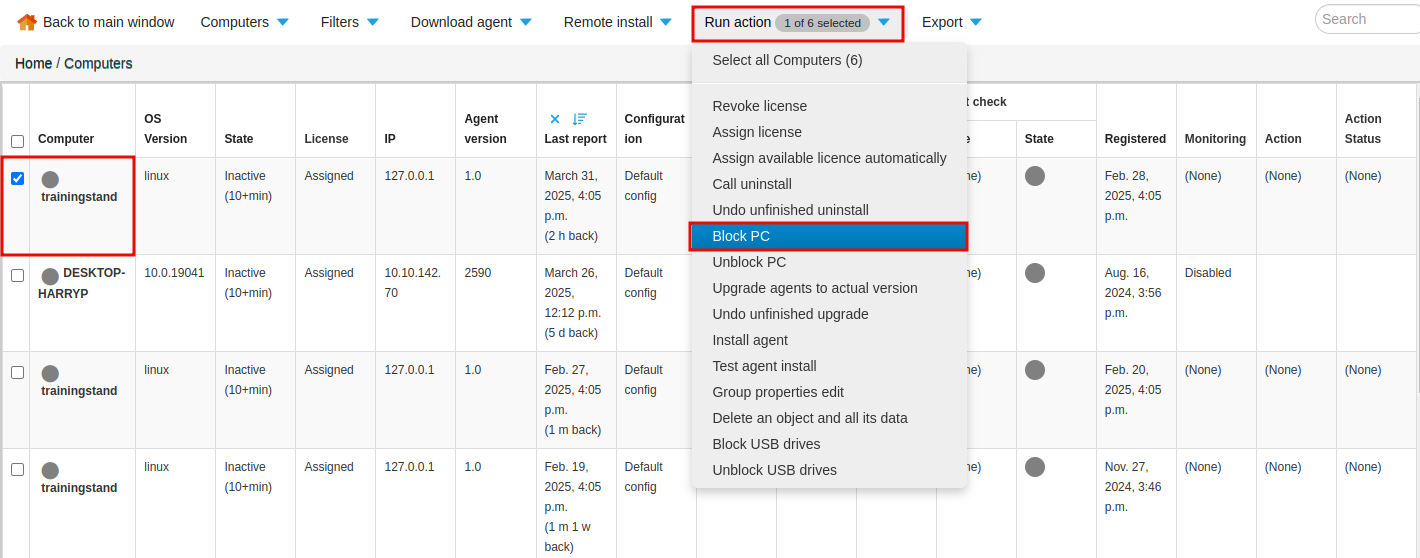The width and height of the screenshot is (1420, 558).
Task: Click the State circle in the DESKTOP-HARRYP row
Action: (1035, 273)
